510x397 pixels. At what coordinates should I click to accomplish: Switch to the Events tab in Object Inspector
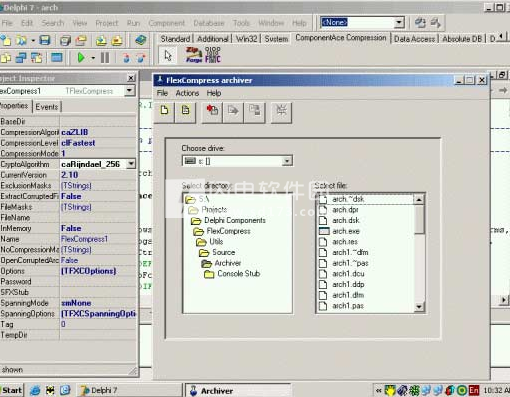point(47,107)
